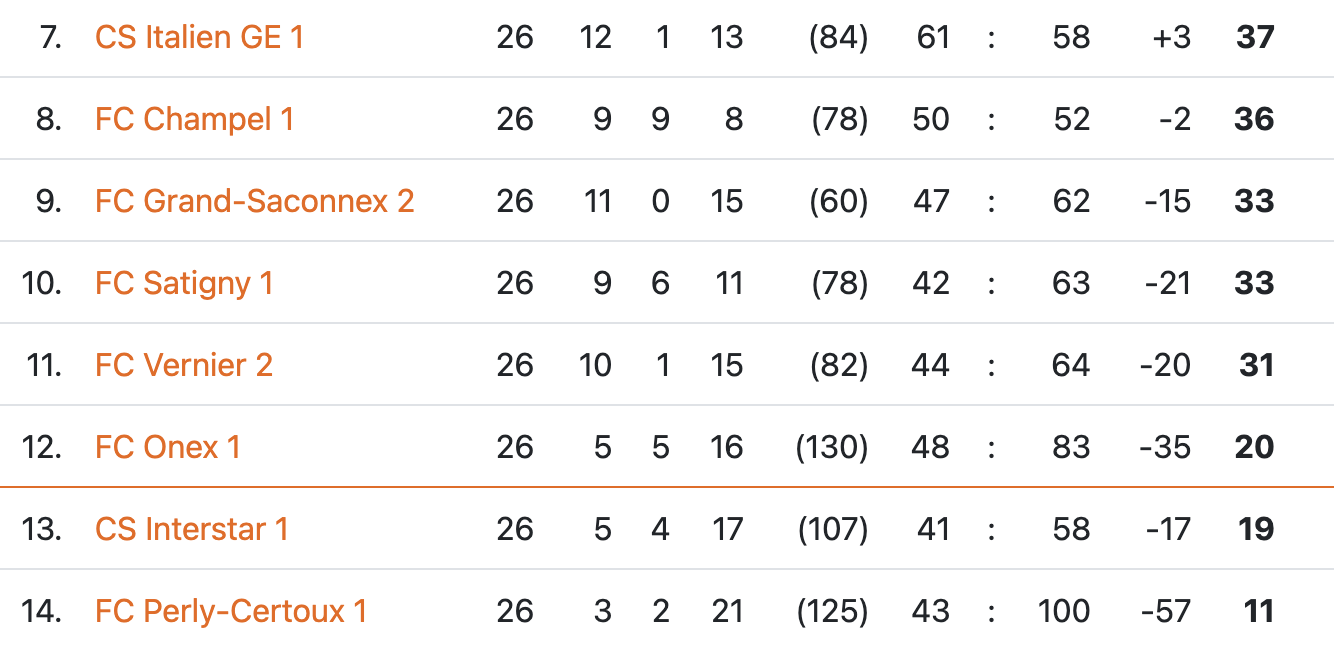Open the FC Champel 1 team page
Screen dimensions: 1334x646
194,119
